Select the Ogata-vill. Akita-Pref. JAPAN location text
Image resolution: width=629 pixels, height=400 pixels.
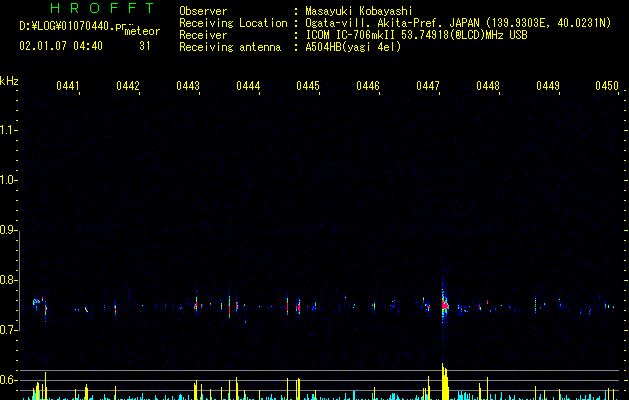[x=392, y=23]
